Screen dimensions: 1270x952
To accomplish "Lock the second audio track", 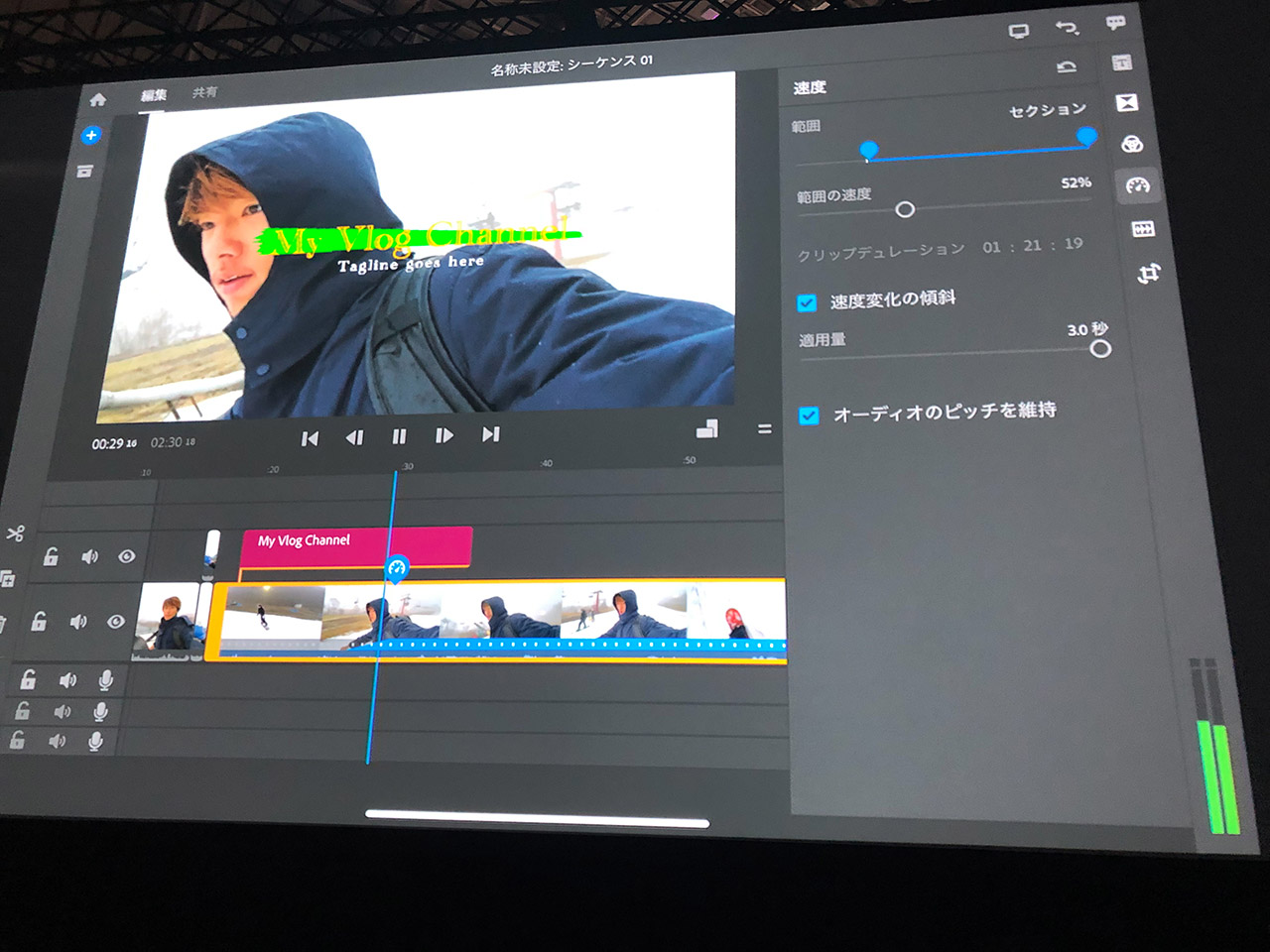I will point(22,711).
